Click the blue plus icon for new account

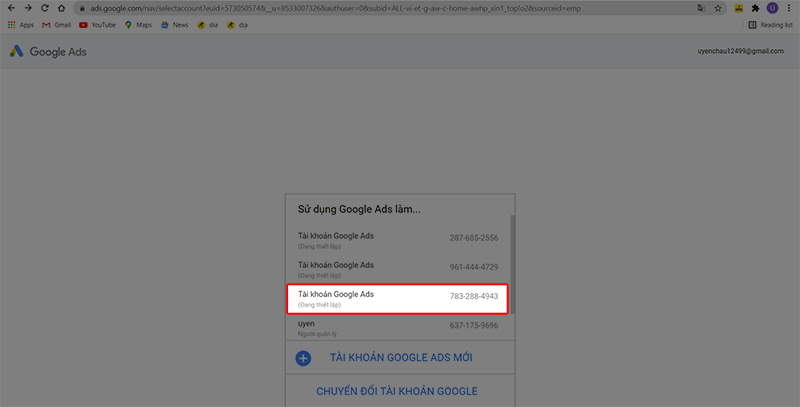303,357
